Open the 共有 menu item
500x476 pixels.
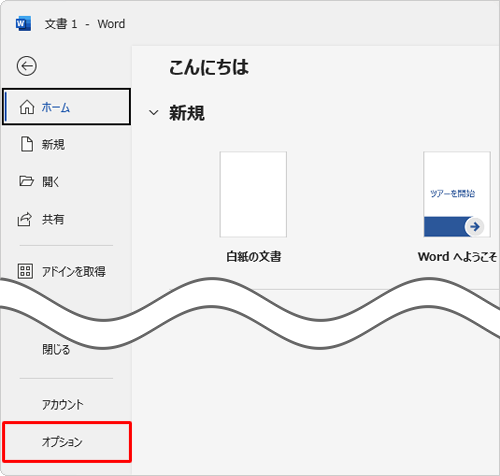pyautogui.click(x=66, y=219)
